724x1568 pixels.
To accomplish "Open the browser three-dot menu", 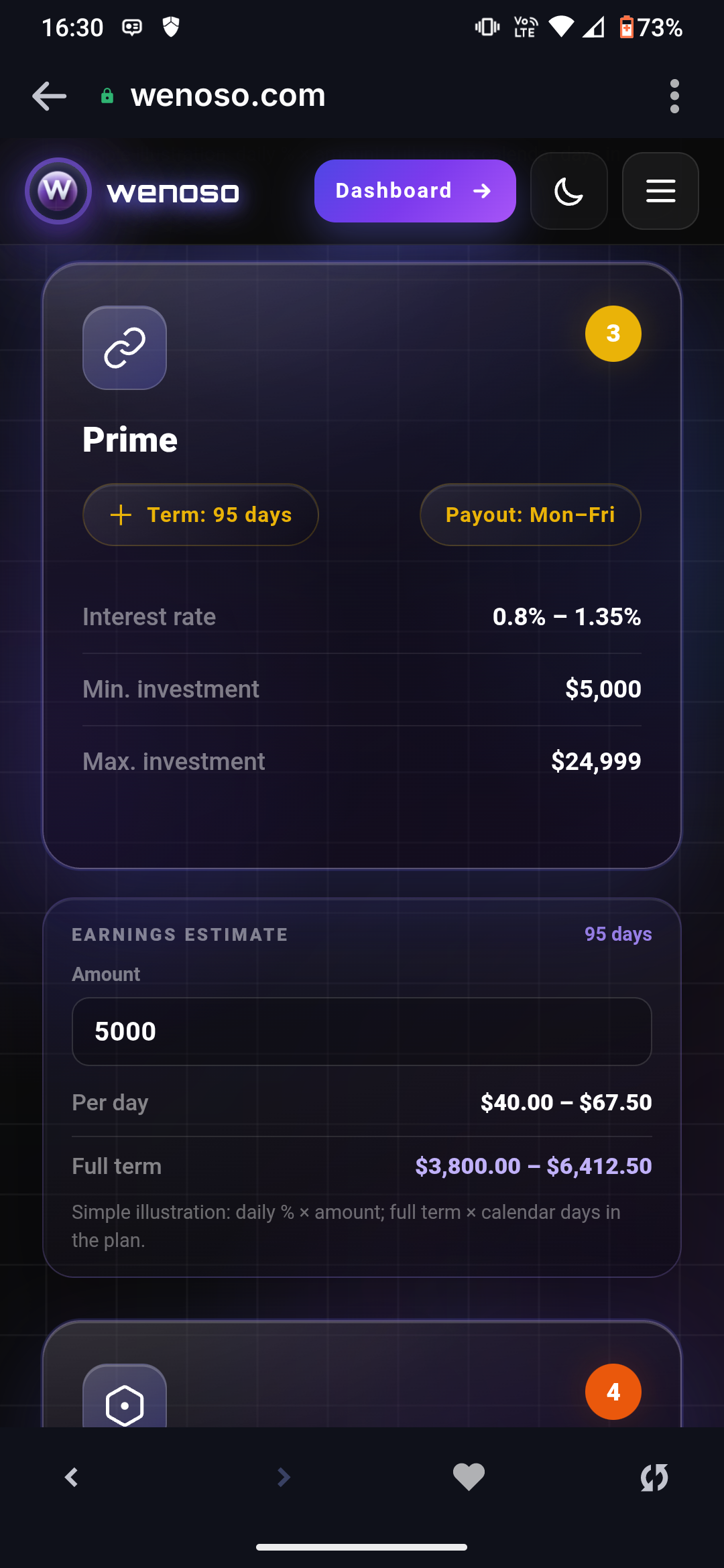I will coord(674,96).
